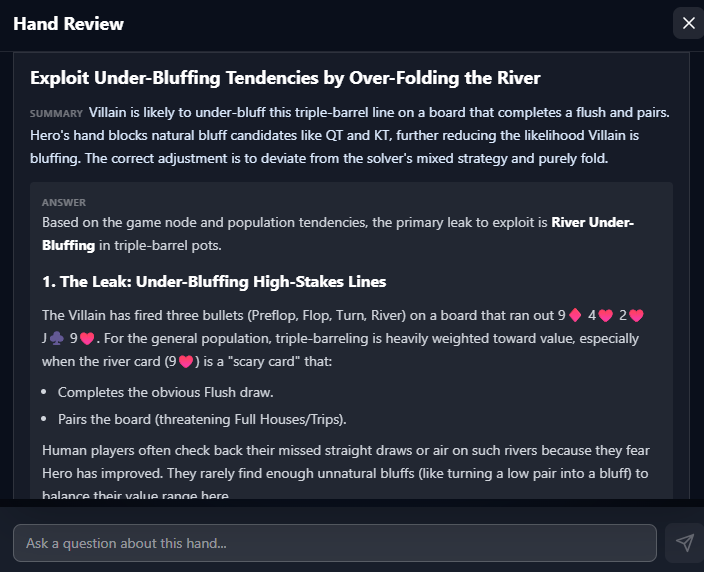Click the 'Hand Review' panel title

[69, 24]
